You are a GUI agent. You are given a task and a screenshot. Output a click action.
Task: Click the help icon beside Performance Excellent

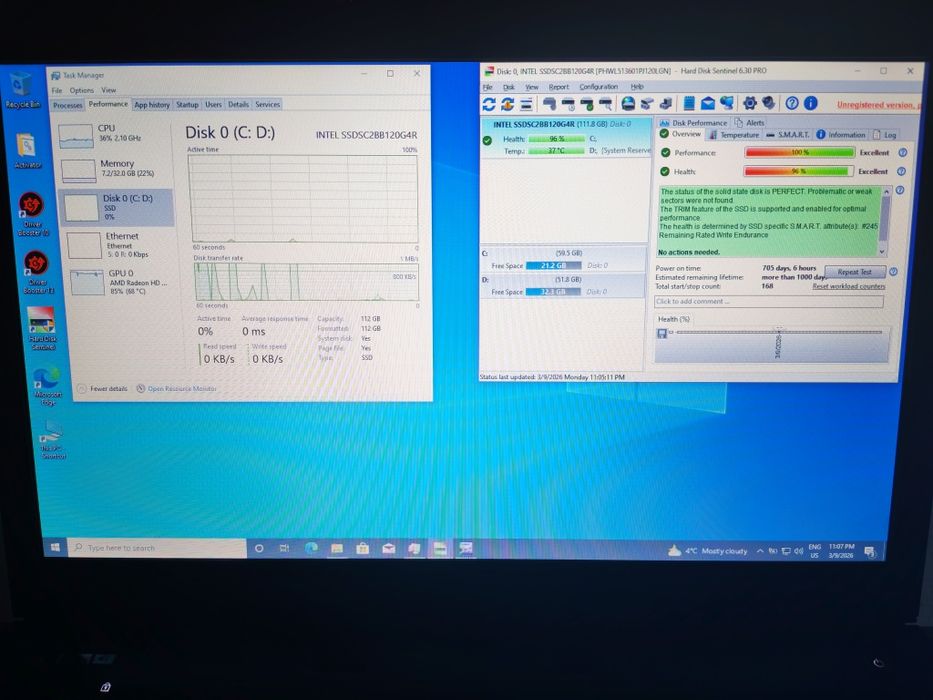[x=903, y=152]
